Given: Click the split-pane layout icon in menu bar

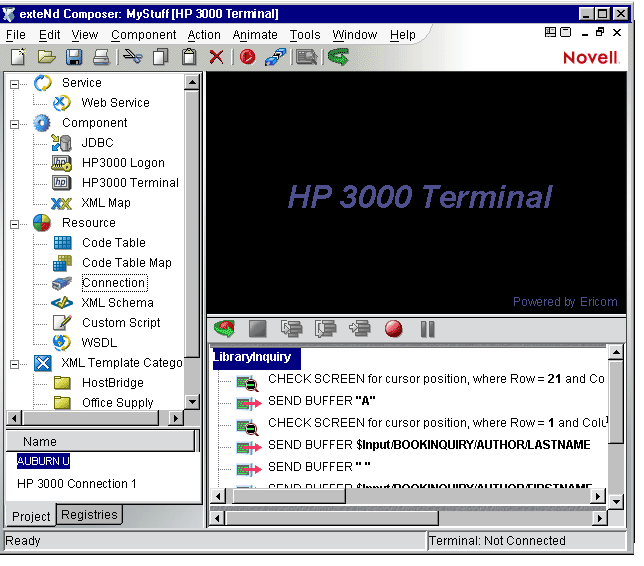Looking at the screenshot, I should (550, 32).
